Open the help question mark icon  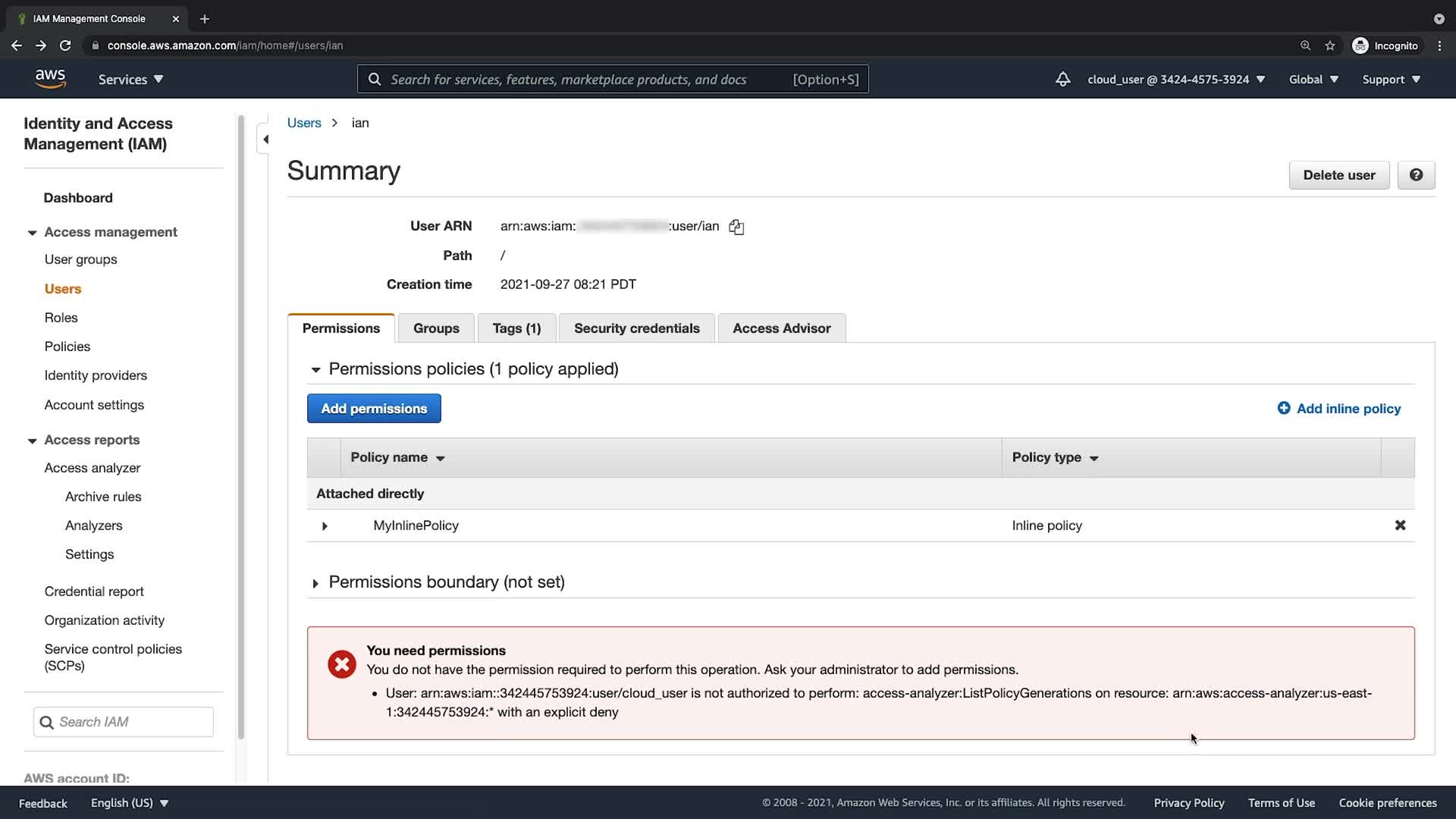point(1415,175)
